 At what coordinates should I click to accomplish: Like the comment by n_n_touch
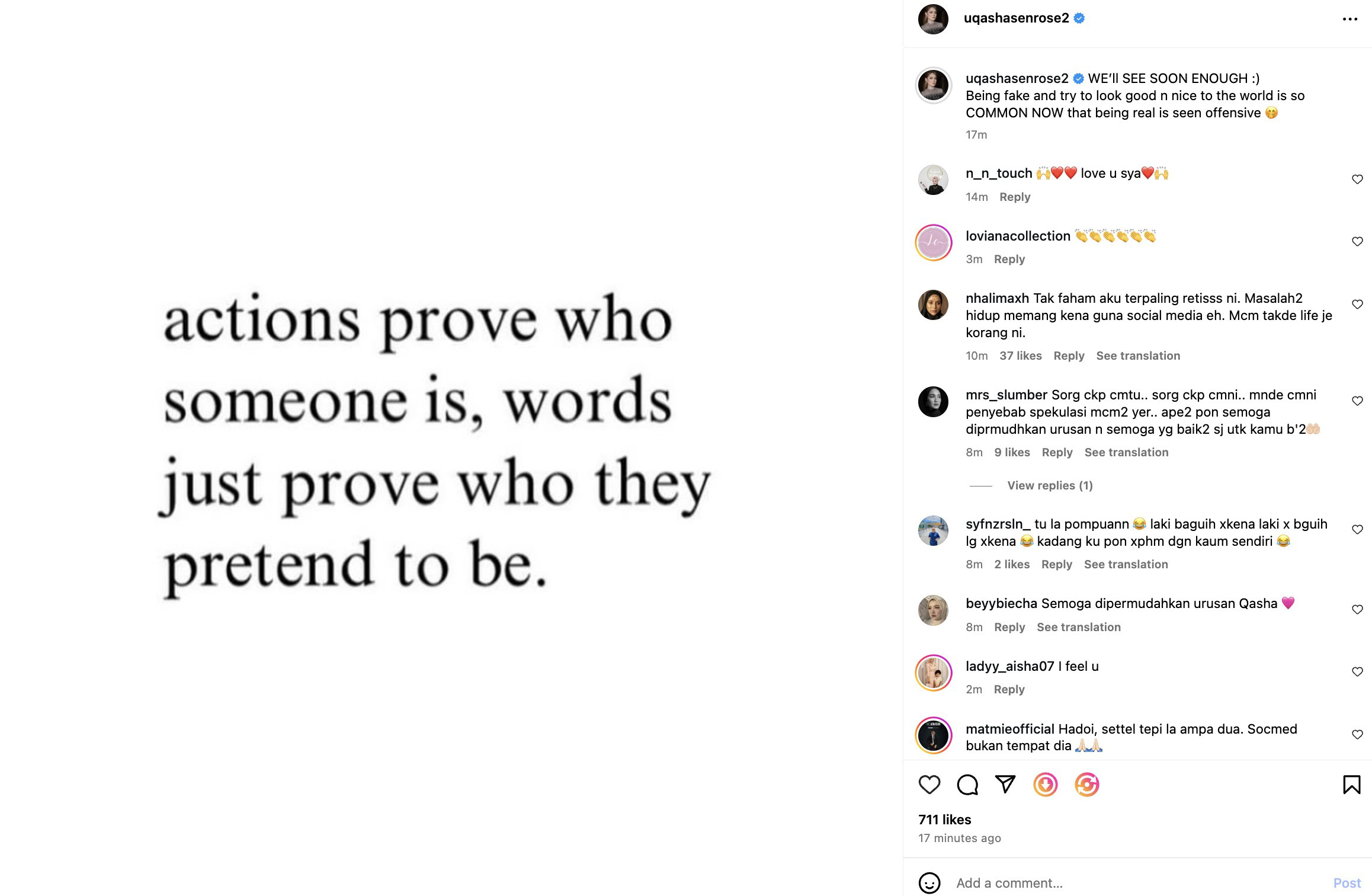click(x=1357, y=180)
